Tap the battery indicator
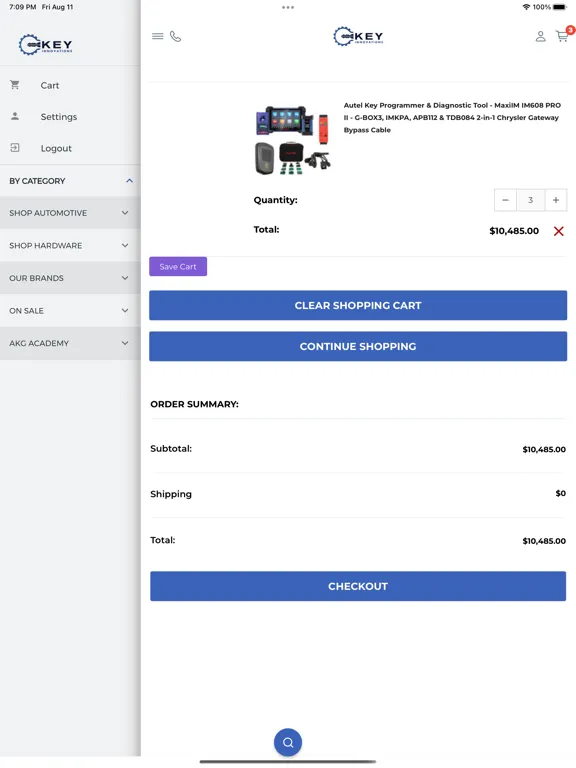The image size is (576, 768). click(559, 7)
